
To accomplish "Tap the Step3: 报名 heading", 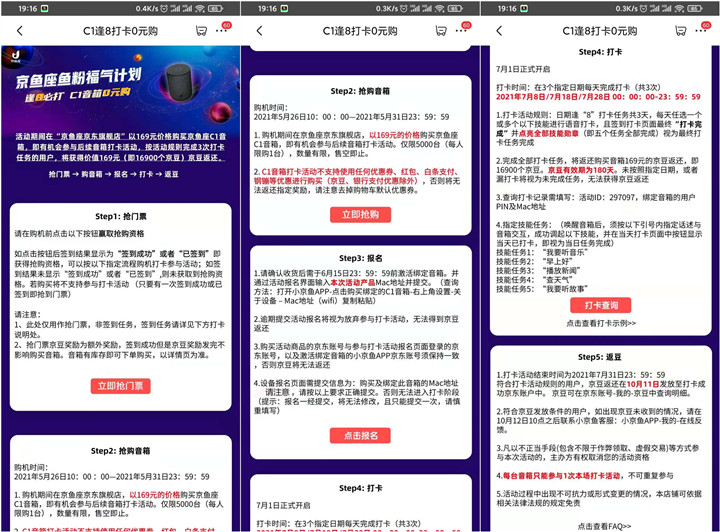I will pyautogui.click(x=360, y=258).
